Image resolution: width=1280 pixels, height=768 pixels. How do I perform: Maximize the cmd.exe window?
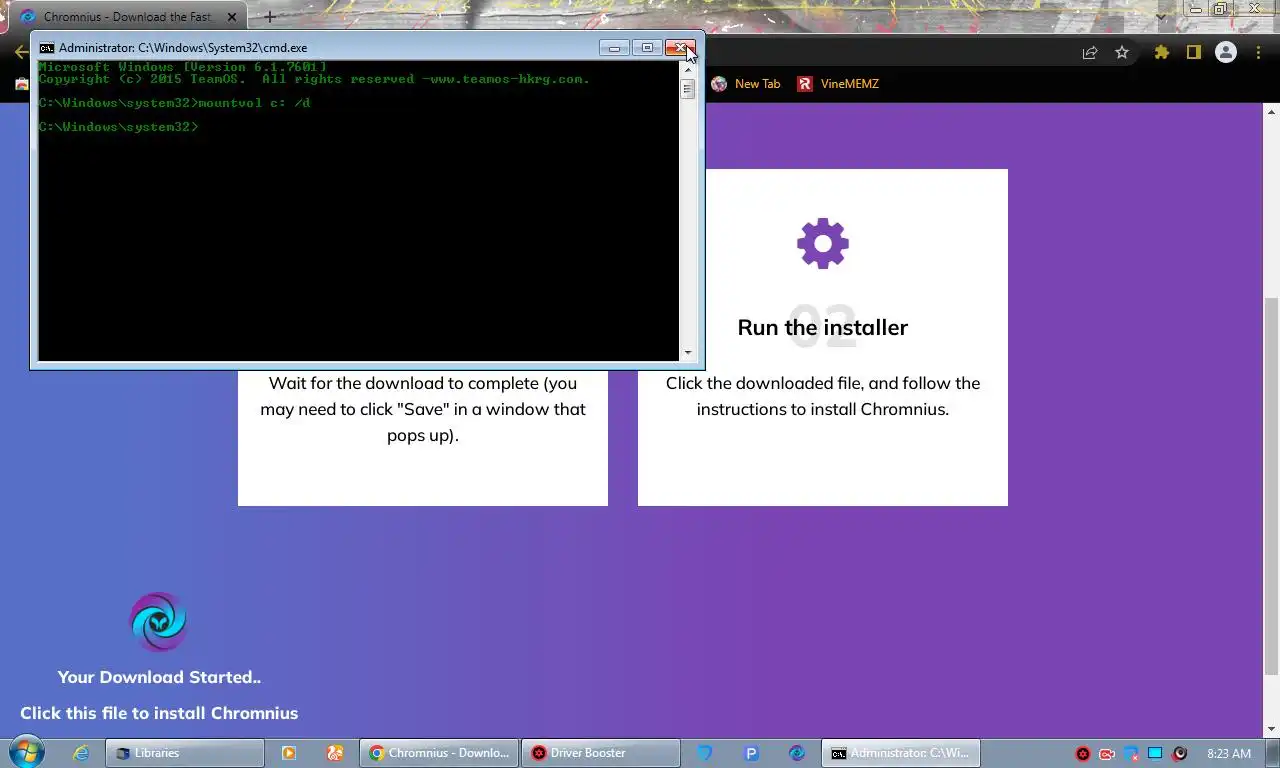pos(647,47)
